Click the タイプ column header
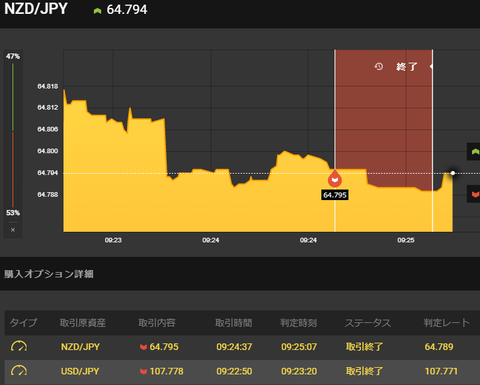This screenshot has height=385, width=480. (x=23, y=323)
